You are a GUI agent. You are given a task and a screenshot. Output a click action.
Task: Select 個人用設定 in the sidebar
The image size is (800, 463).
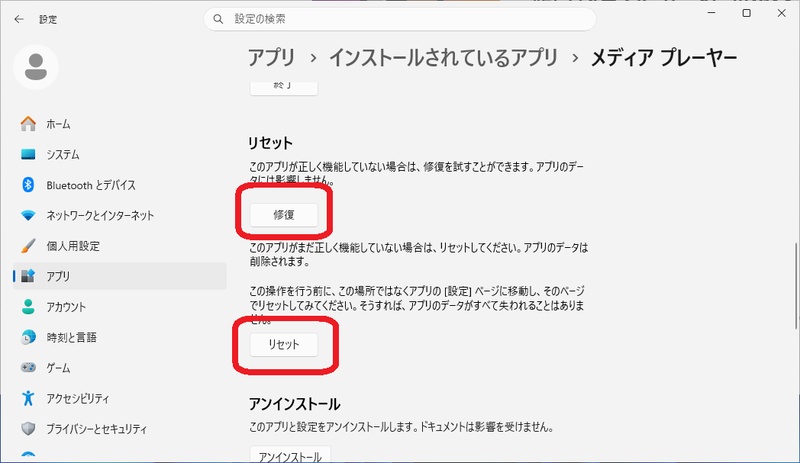click(119, 246)
